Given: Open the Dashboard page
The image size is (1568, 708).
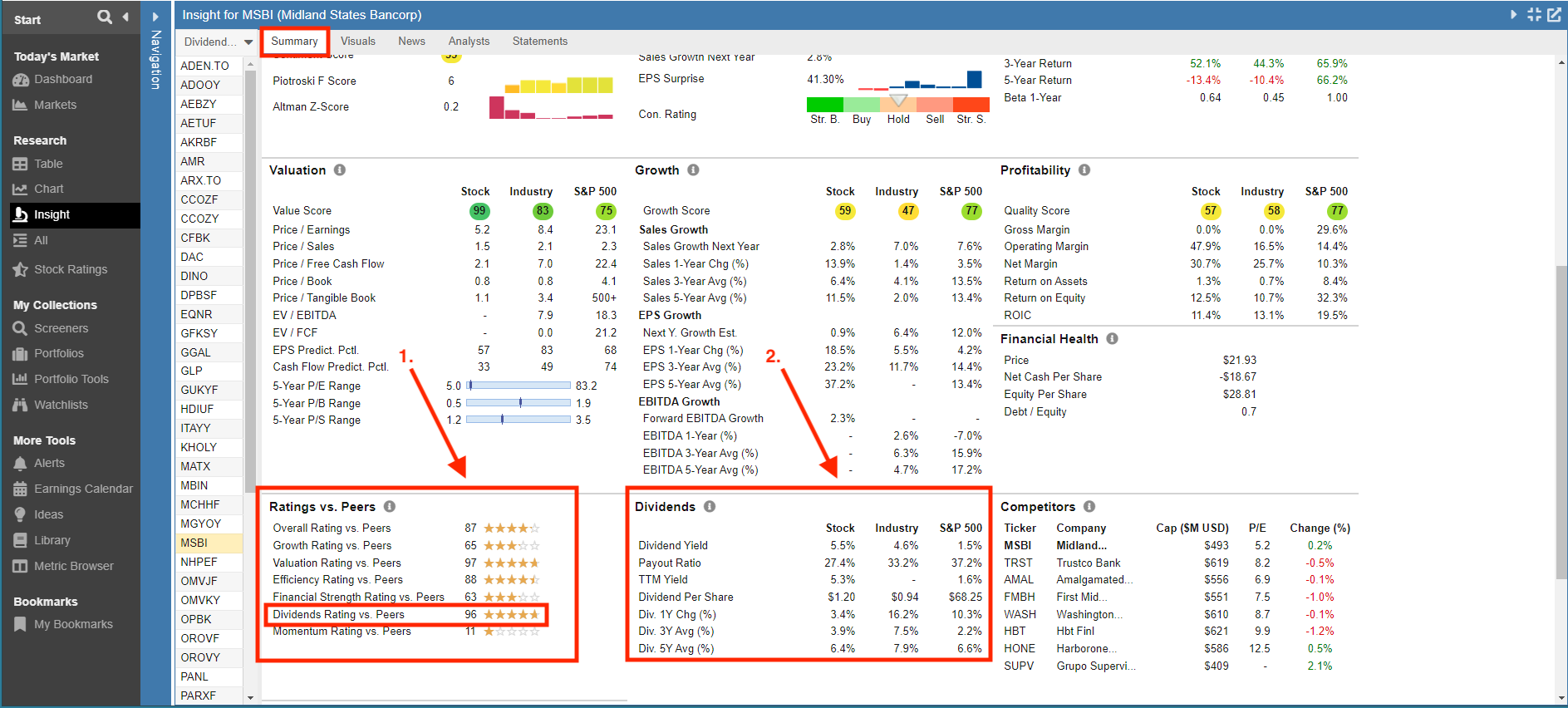Looking at the screenshot, I should tap(63, 79).
